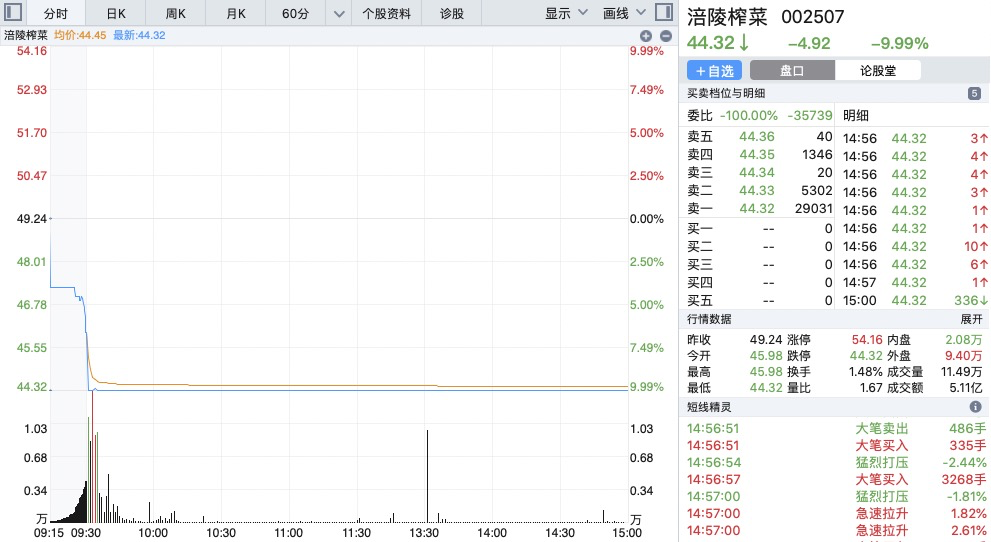Select the 卖三 row at 44.34

(x=760, y=172)
